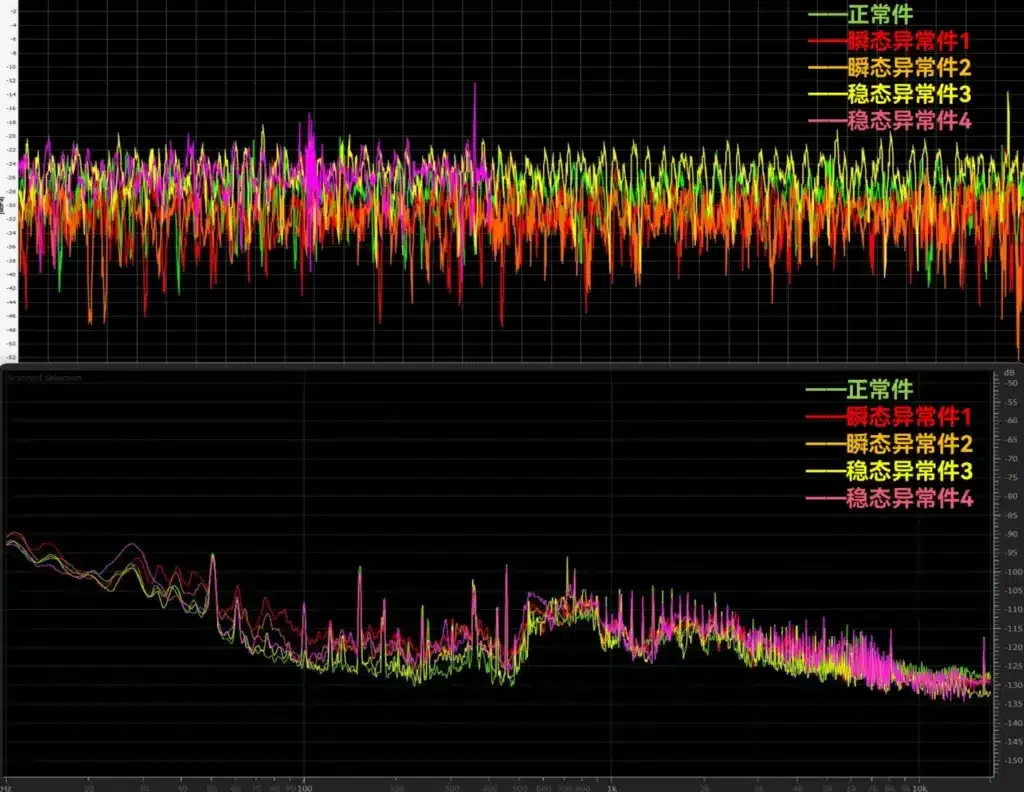Click the 1k mark on the frequency axis

click(x=611, y=787)
